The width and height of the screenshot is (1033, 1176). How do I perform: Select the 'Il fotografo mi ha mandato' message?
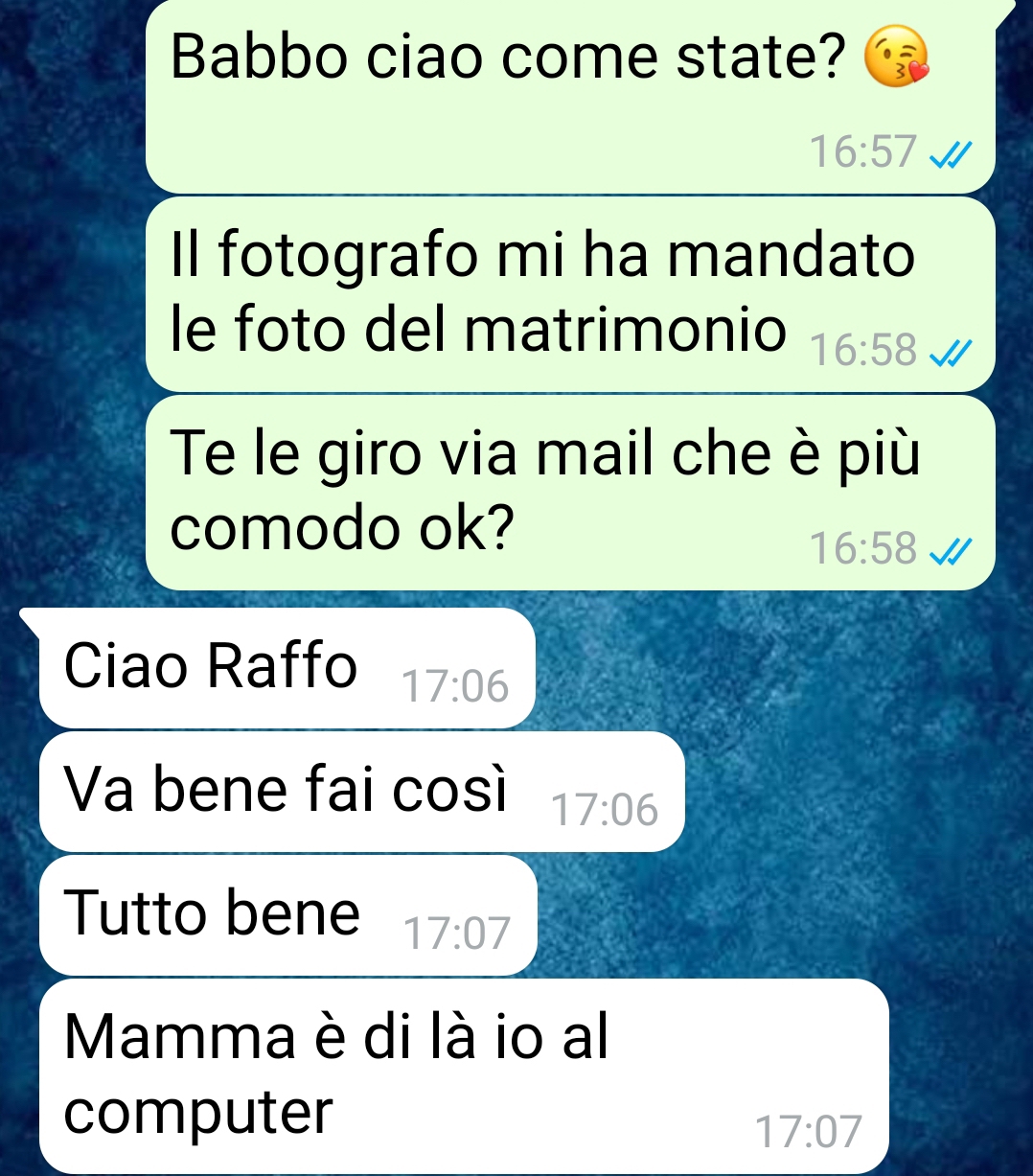570,294
